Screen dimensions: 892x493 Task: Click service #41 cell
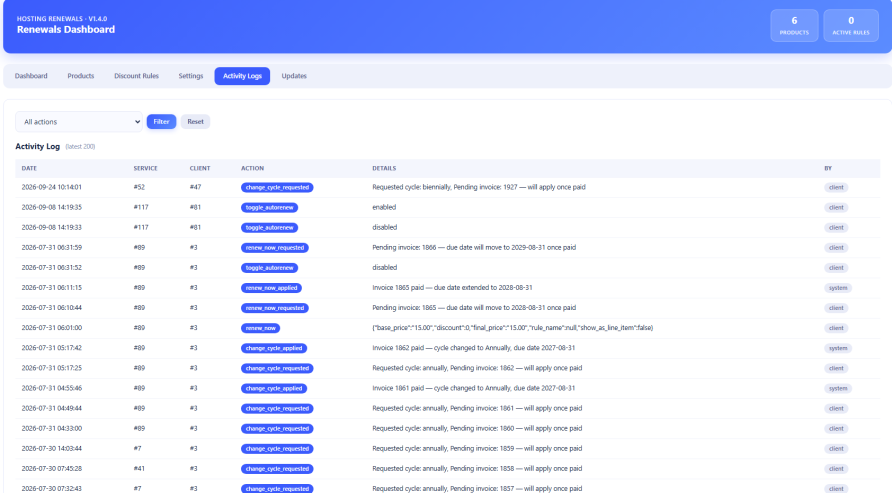tap(139, 469)
